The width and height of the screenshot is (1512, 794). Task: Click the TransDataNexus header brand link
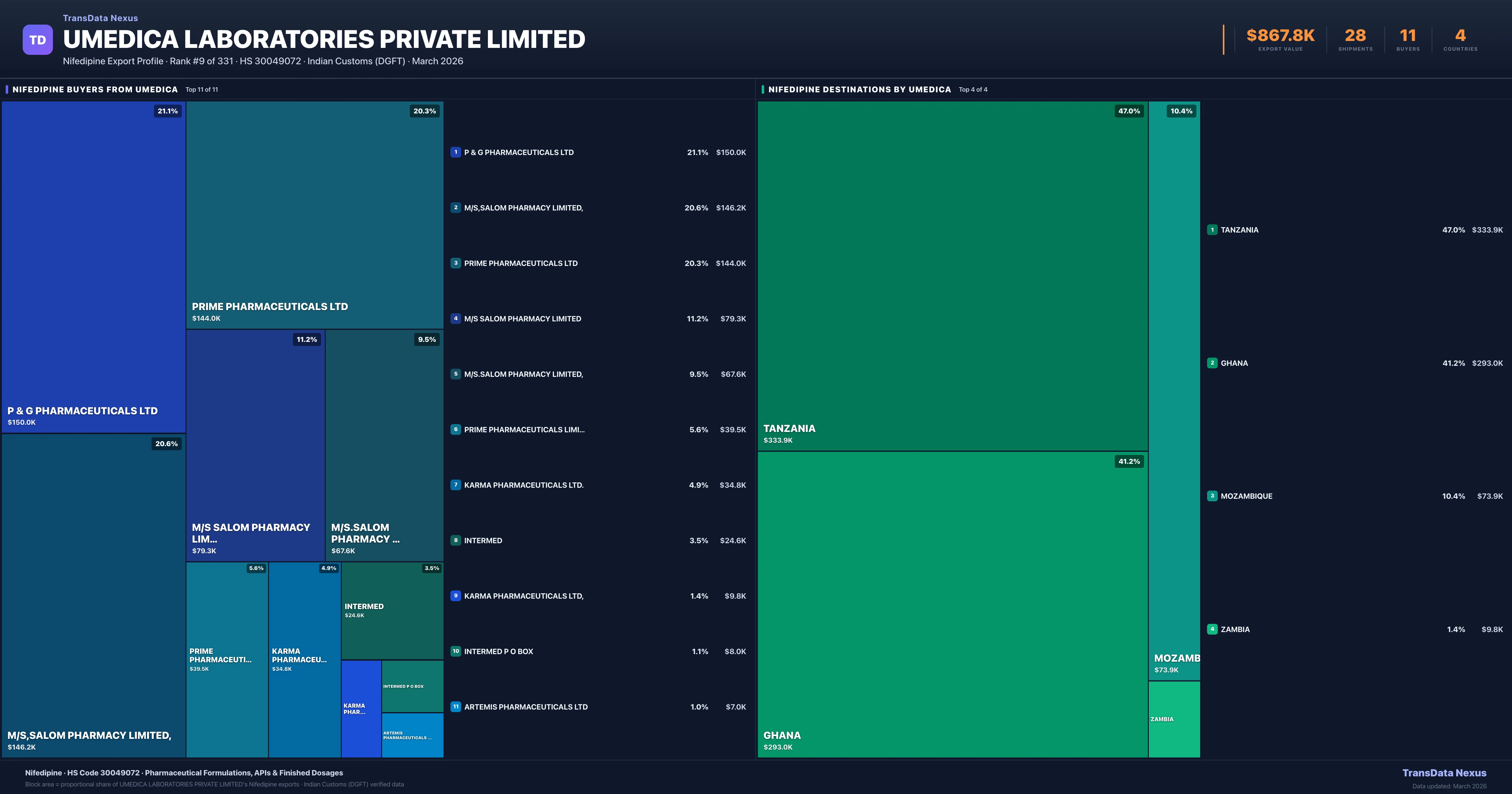point(100,18)
